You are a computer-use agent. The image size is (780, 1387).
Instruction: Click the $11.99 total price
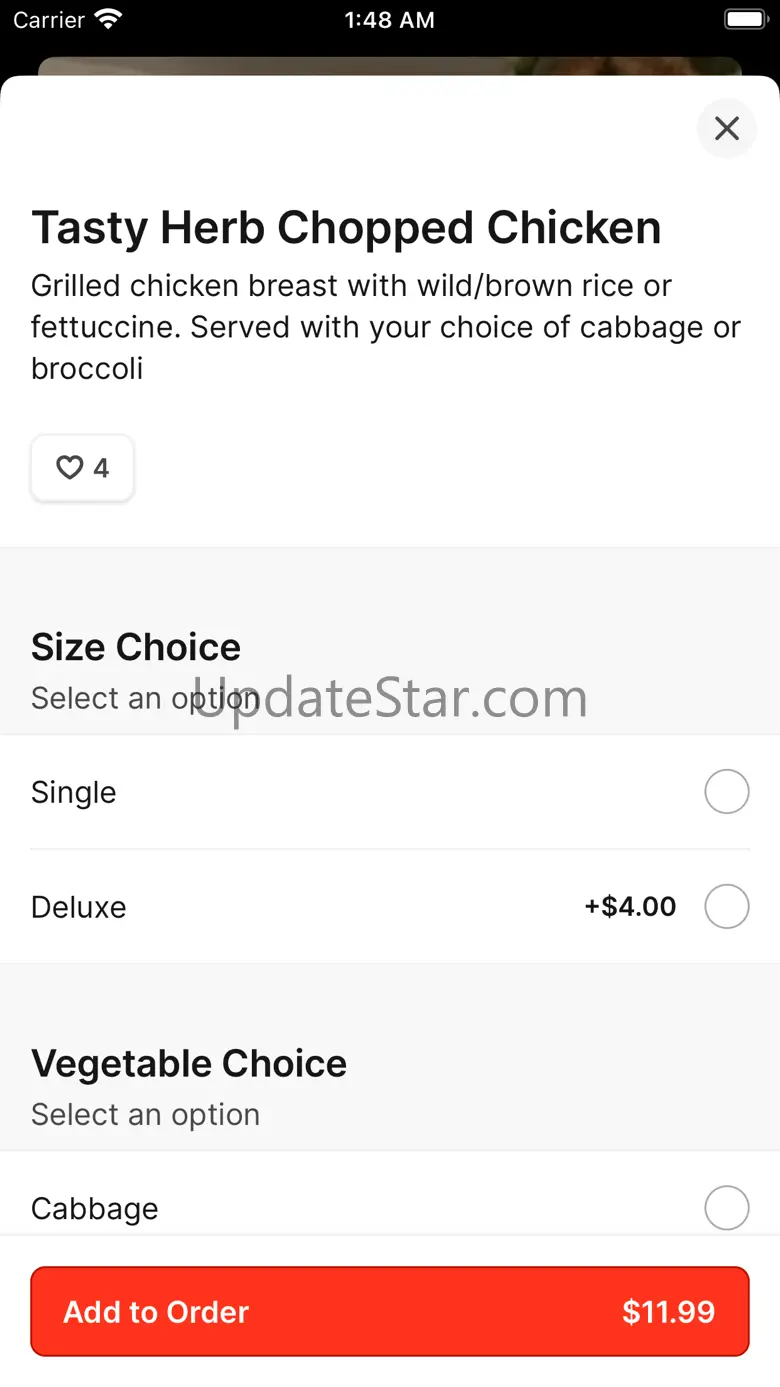[668, 1312]
